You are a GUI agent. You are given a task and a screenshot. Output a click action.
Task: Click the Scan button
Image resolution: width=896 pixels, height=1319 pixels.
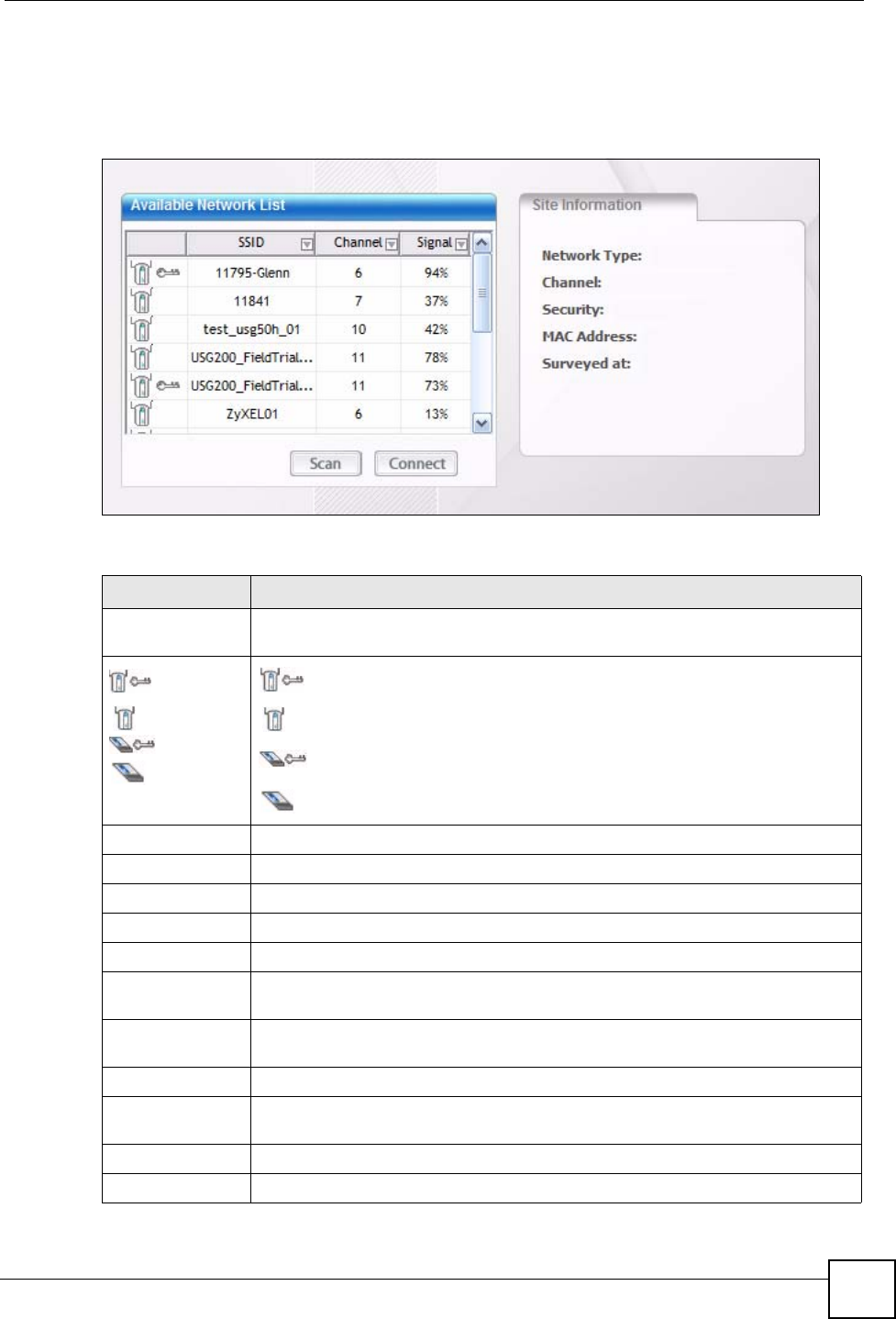tap(326, 463)
